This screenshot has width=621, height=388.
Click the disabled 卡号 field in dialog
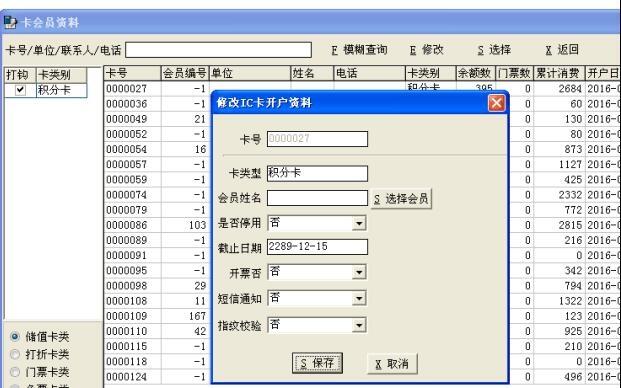[x=317, y=139]
